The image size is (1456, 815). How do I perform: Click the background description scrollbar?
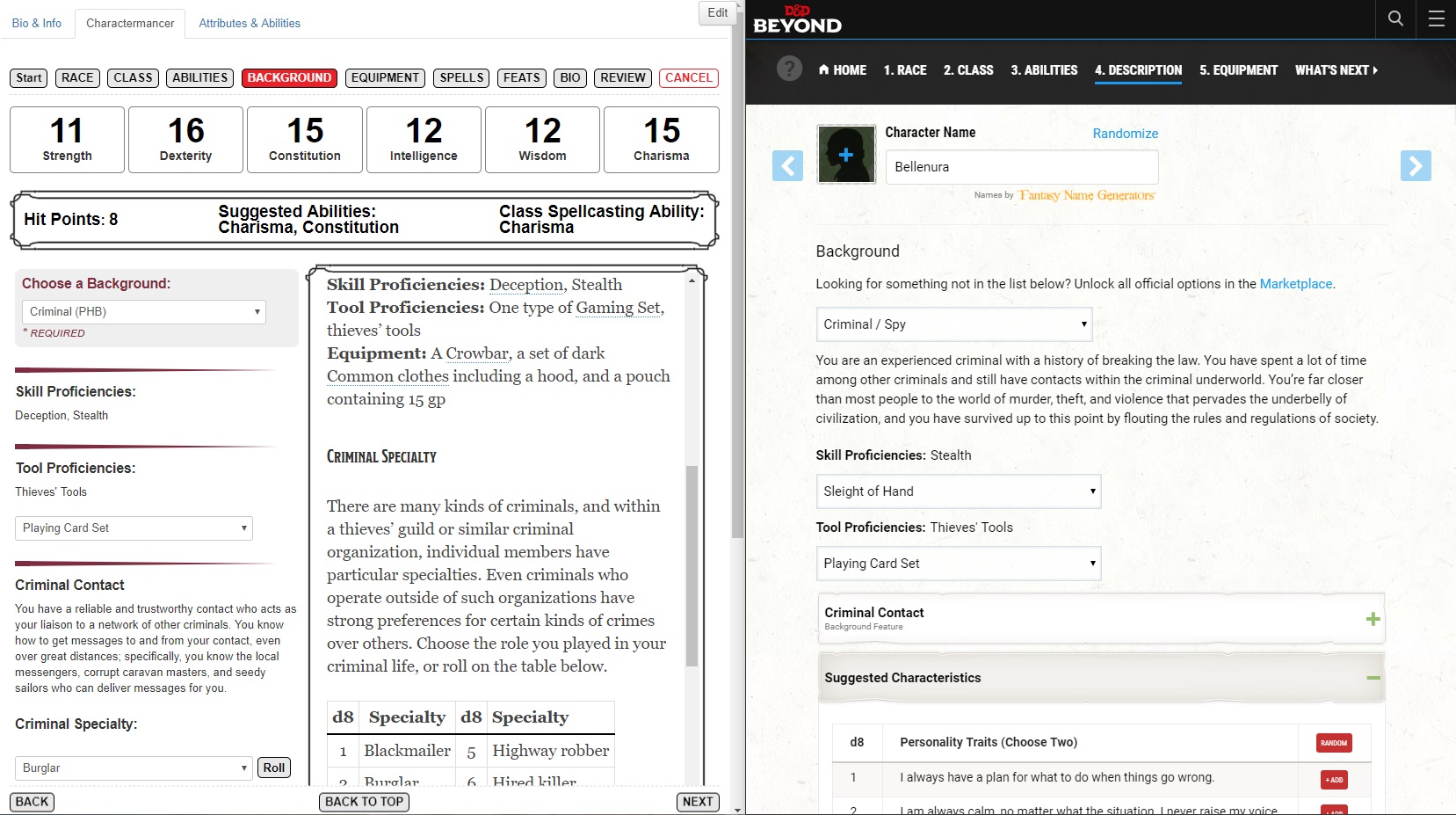pos(692,566)
